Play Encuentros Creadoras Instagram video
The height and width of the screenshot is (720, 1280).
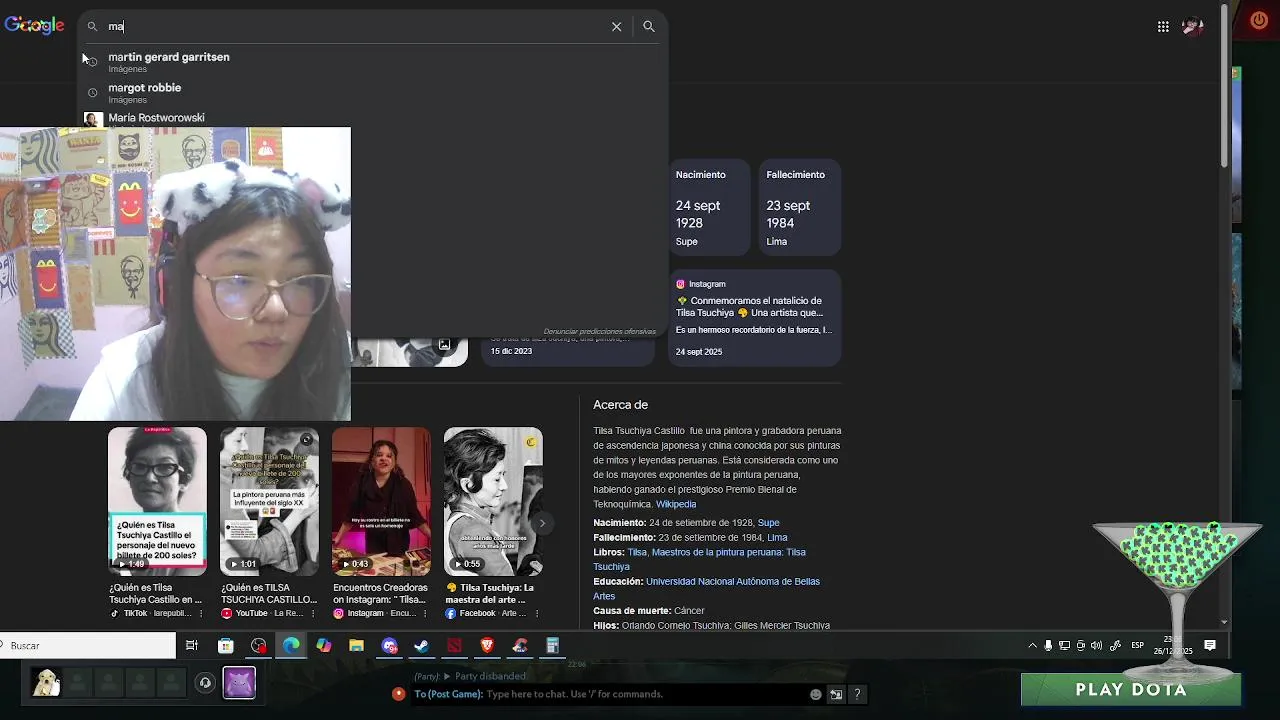381,501
